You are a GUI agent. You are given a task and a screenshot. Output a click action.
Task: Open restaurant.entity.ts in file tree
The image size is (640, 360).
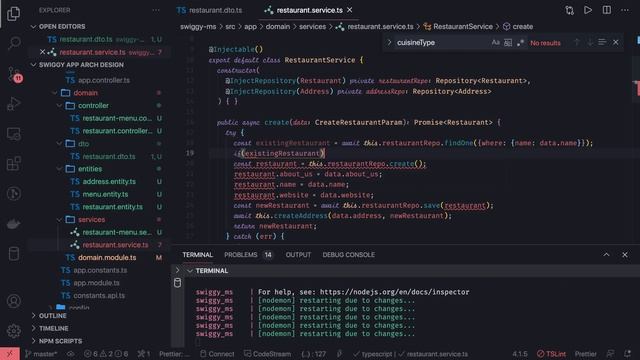tap(113, 207)
